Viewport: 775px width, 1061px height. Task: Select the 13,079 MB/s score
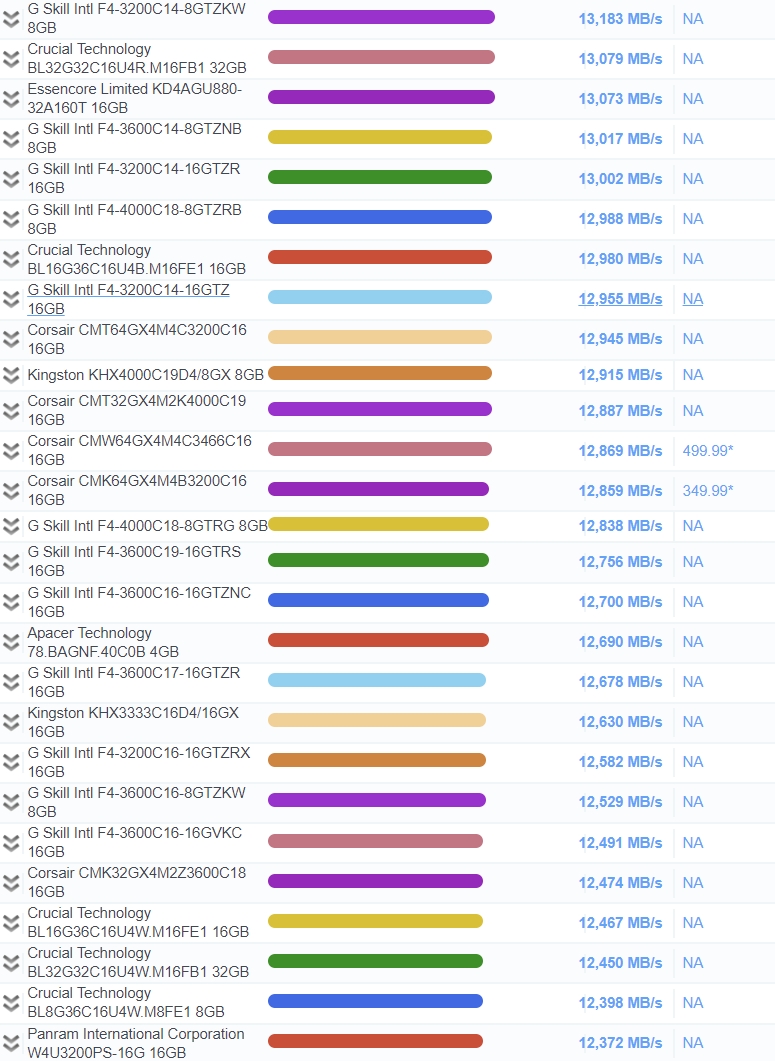620,59
